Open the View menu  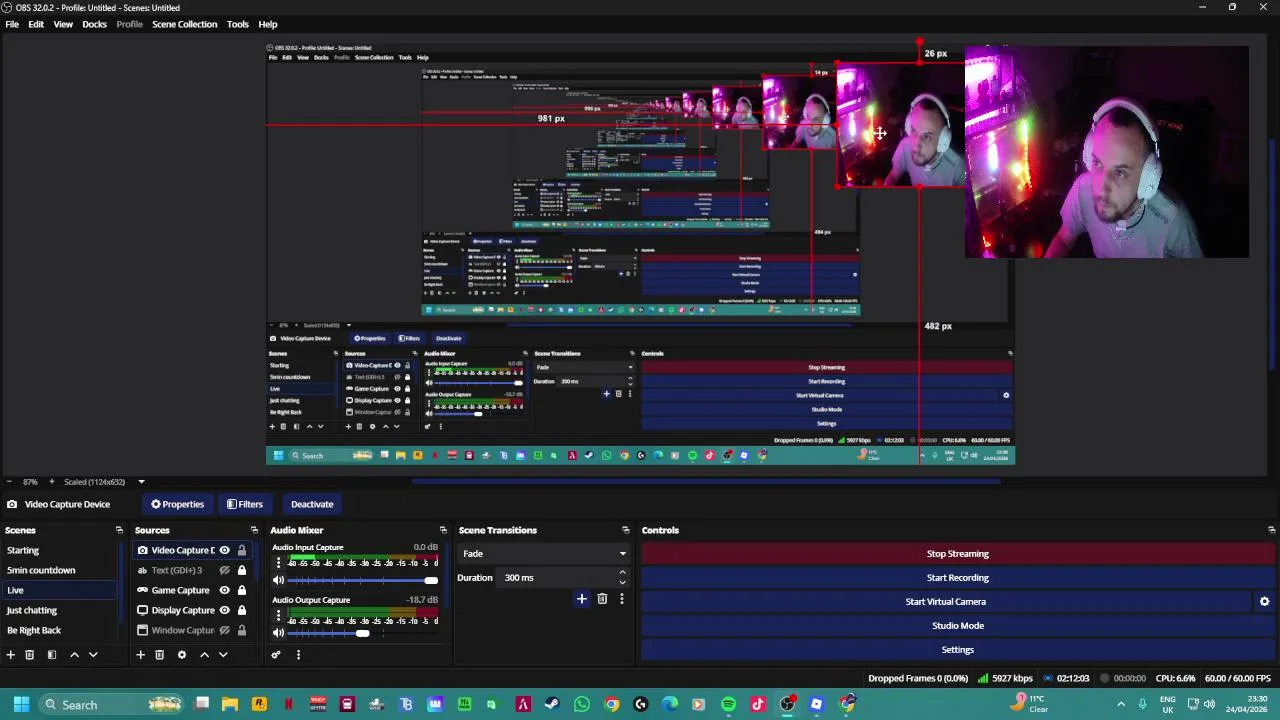click(x=63, y=24)
